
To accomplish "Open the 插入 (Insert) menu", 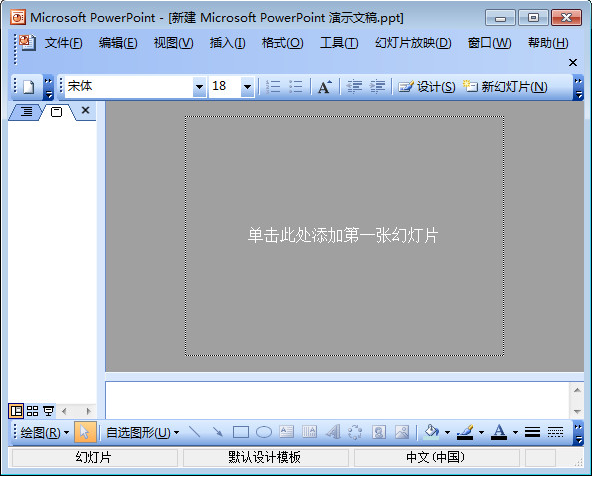I will [x=227, y=43].
